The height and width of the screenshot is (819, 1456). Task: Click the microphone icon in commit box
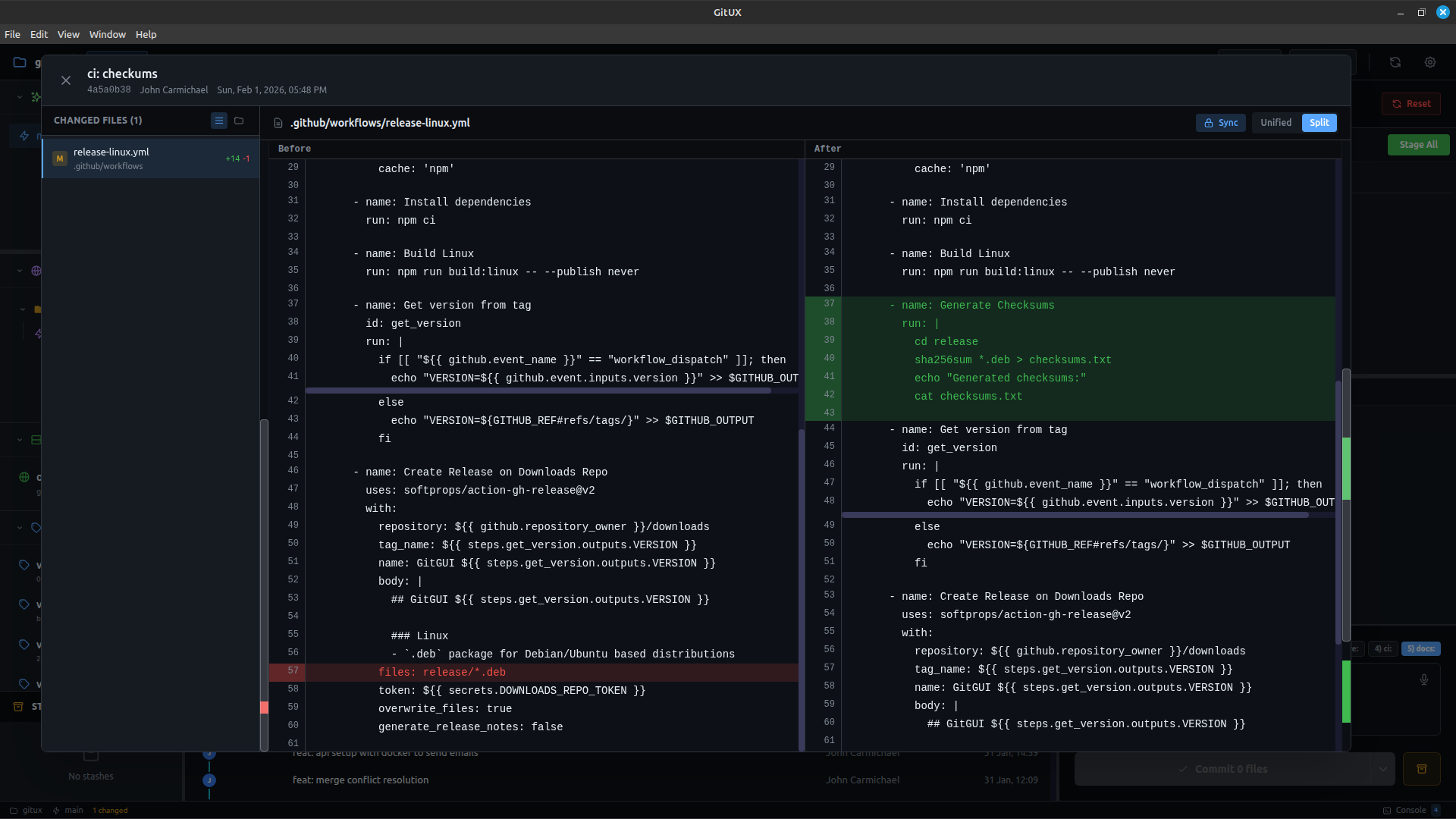[1424, 679]
